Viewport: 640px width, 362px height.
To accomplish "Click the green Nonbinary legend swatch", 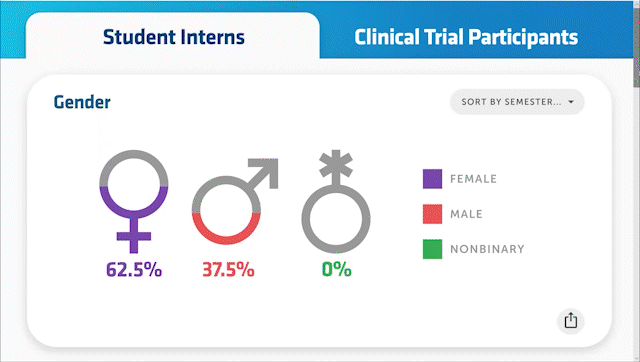I will coord(432,249).
